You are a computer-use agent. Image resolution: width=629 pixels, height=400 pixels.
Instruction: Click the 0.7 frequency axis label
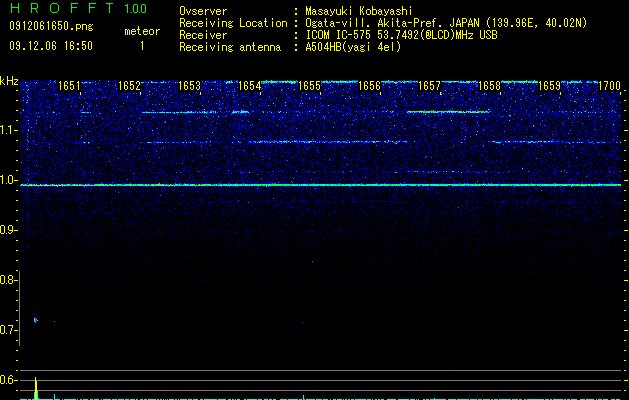pyautogui.click(x=8, y=330)
